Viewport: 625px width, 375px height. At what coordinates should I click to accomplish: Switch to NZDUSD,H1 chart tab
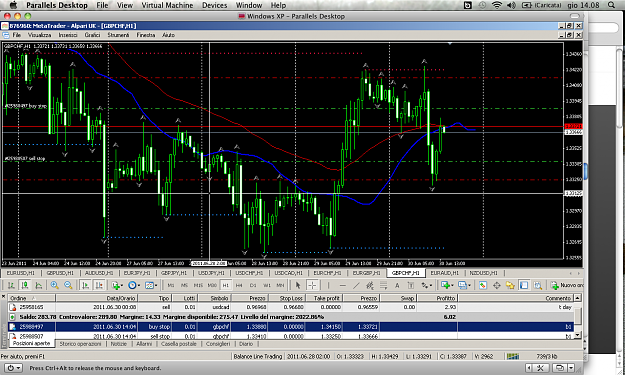483,273
